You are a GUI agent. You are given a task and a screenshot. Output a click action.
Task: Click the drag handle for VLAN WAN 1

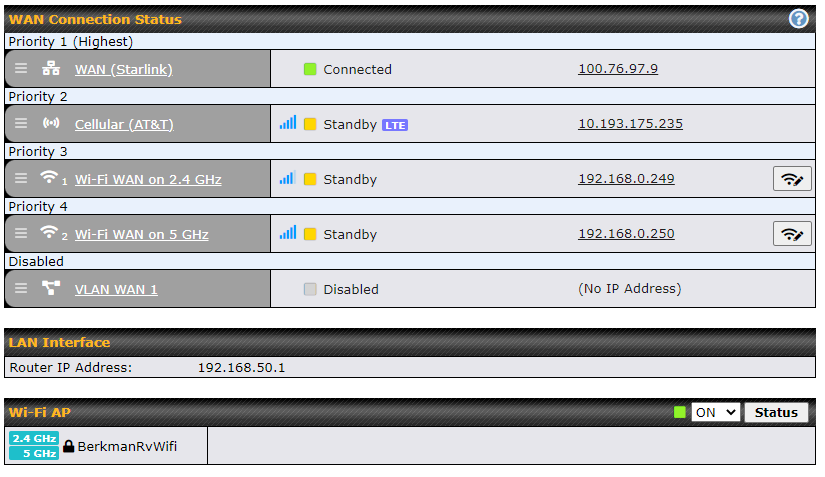[x=21, y=288]
